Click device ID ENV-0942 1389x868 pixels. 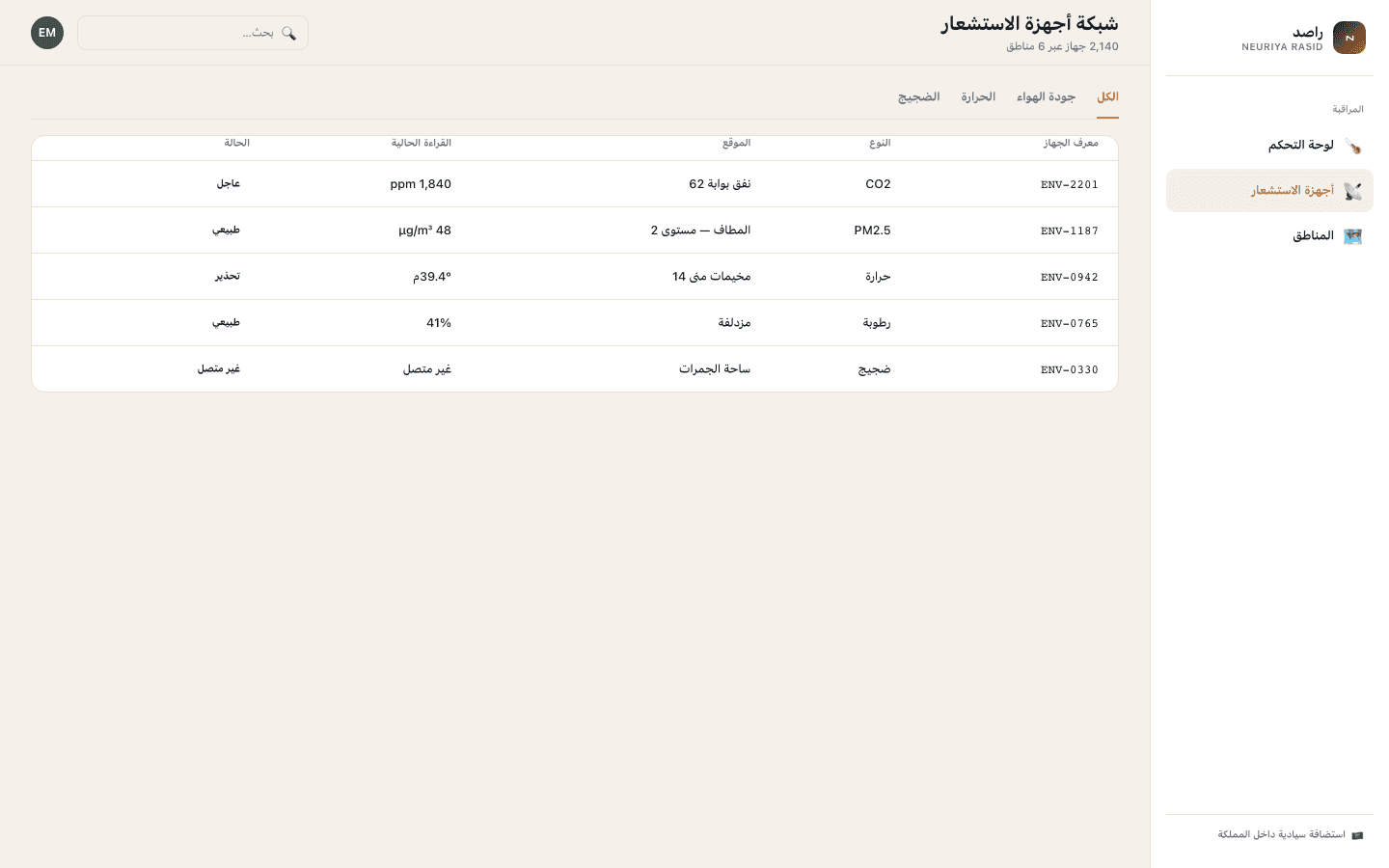(1070, 278)
